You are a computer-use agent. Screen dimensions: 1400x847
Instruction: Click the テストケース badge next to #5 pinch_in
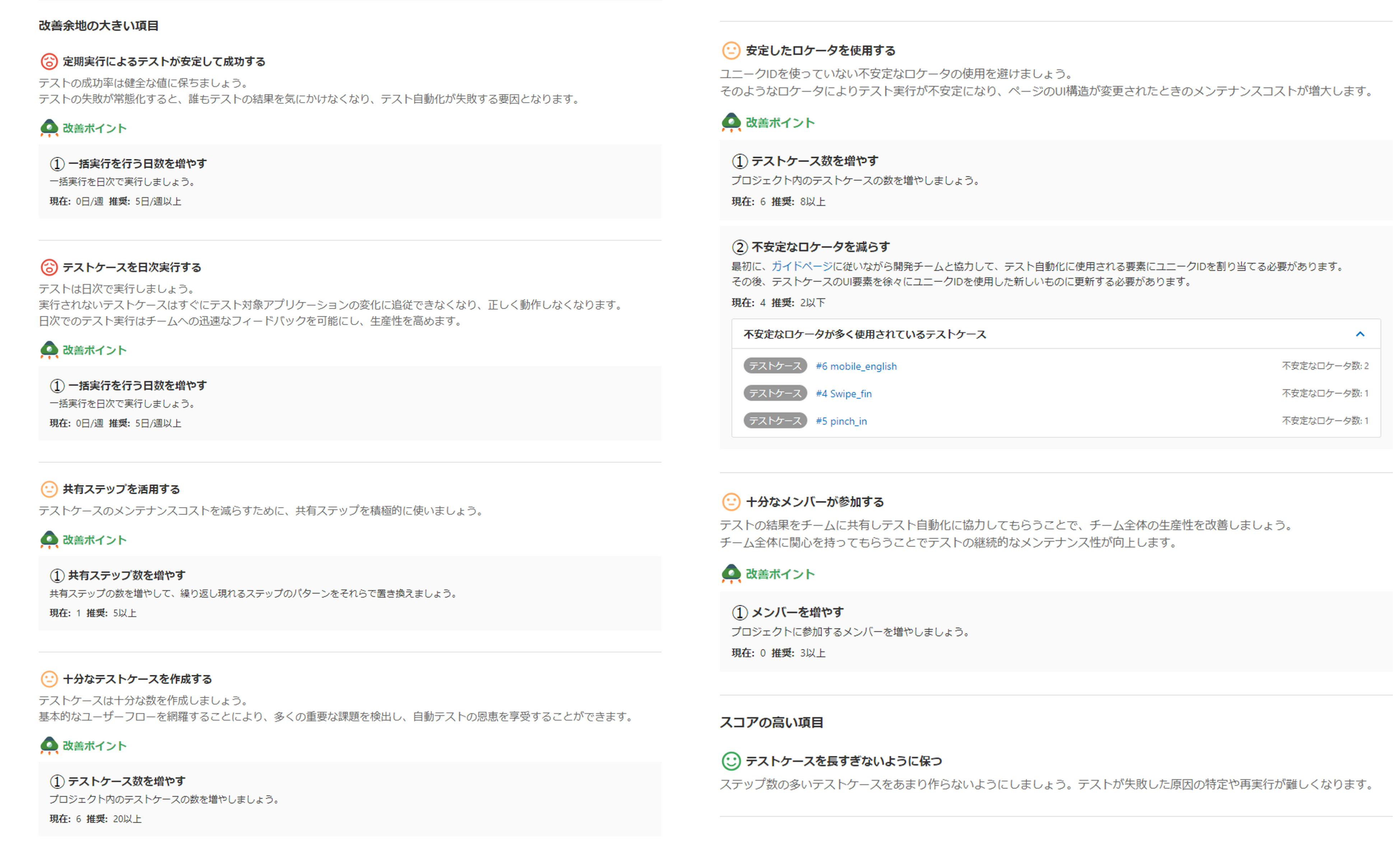pyautogui.click(x=774, y=421)
